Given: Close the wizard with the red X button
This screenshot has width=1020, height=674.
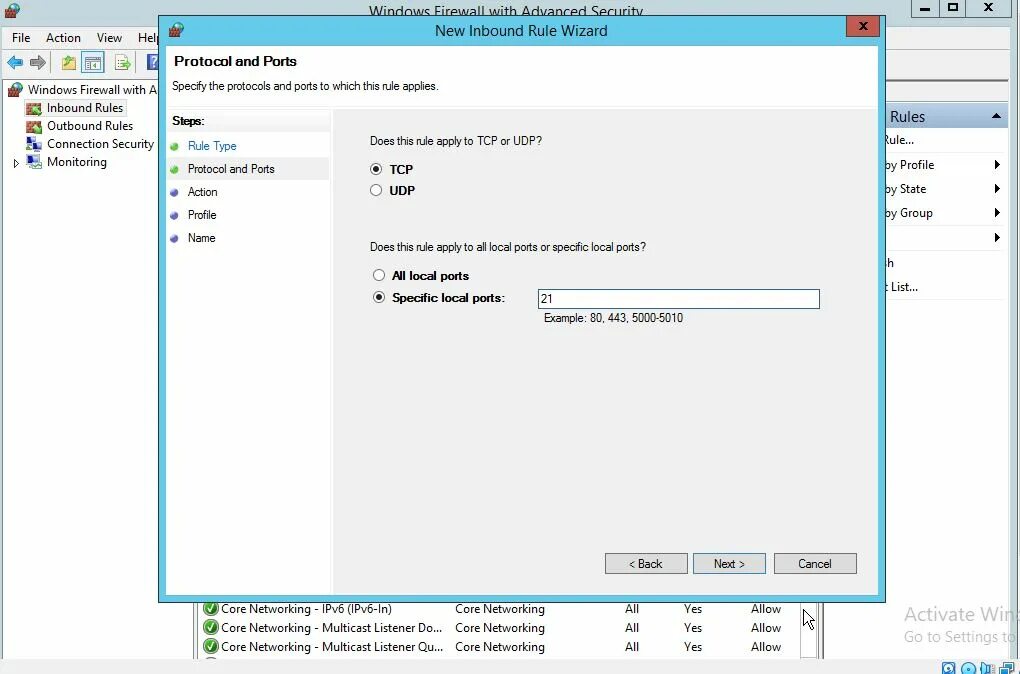Looking at the screenshot, I should [x=863, y=26].
